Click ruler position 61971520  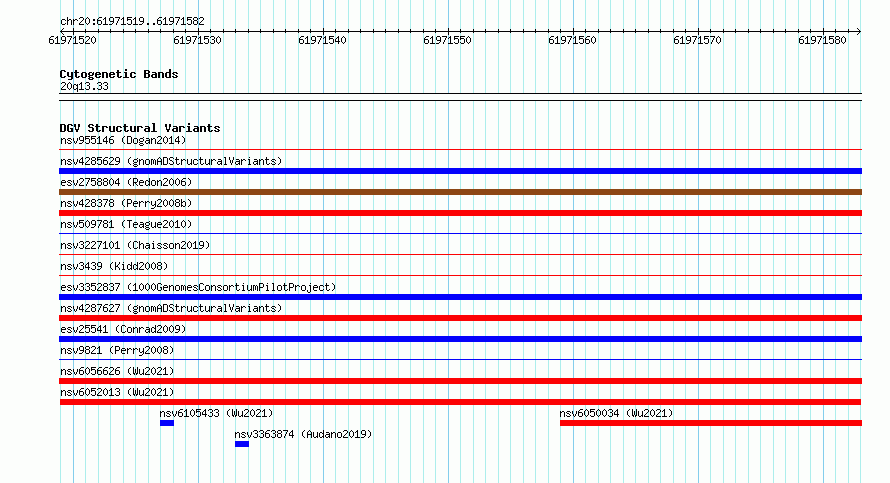coord(73,40)
